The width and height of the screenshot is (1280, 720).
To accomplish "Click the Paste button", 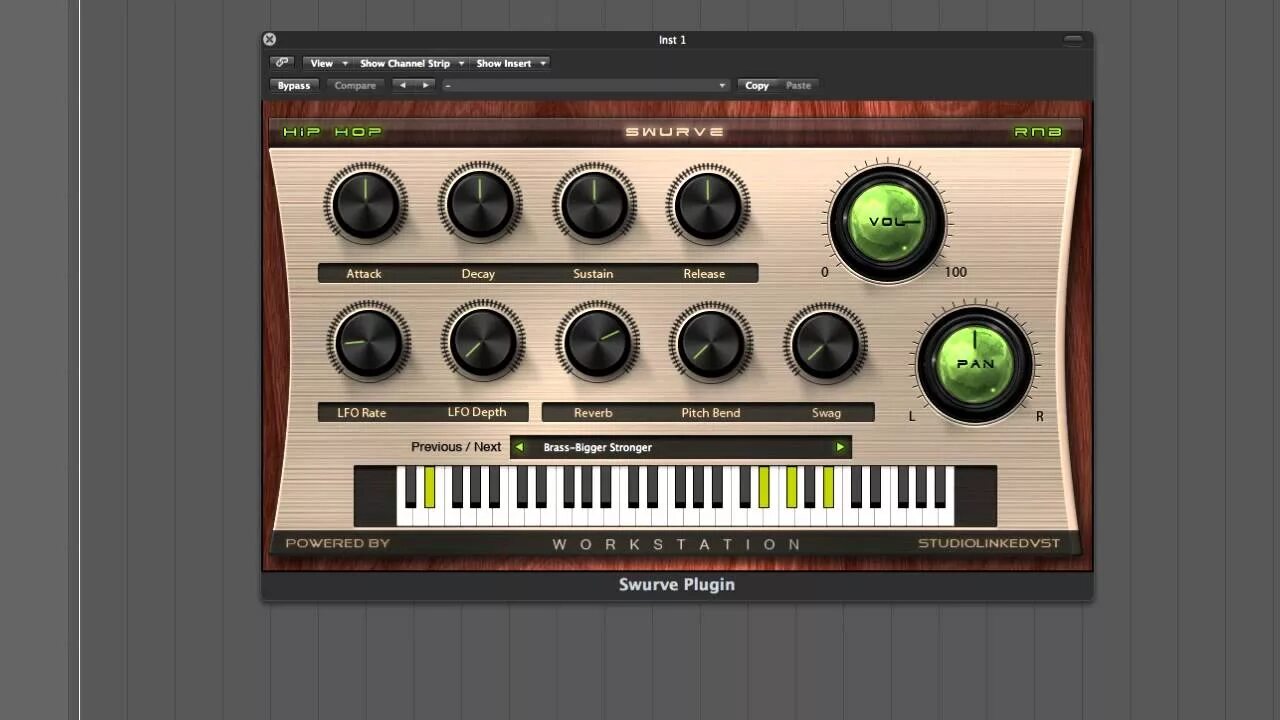I will pos(798,85).
